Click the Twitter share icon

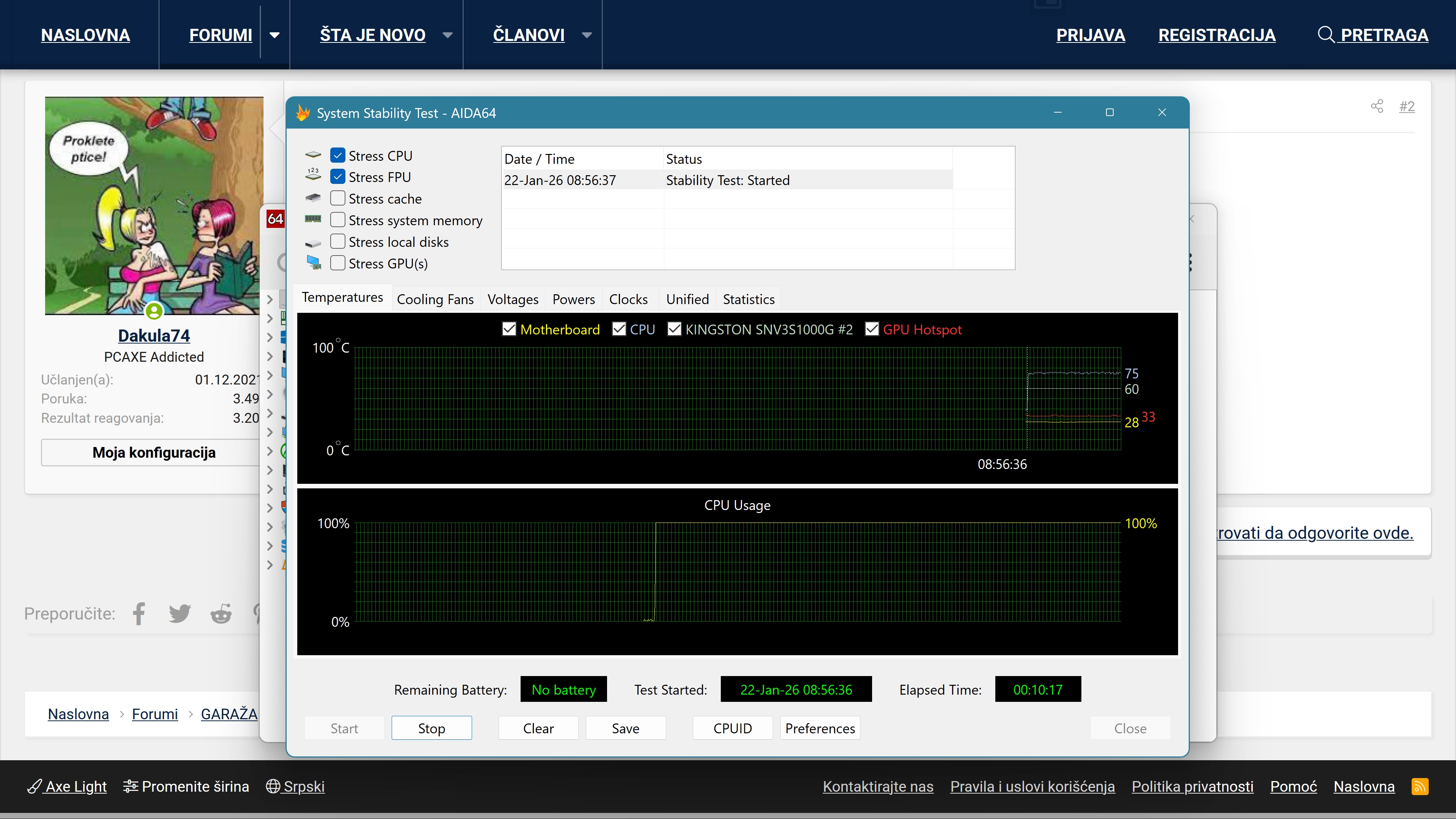(180, 614)
